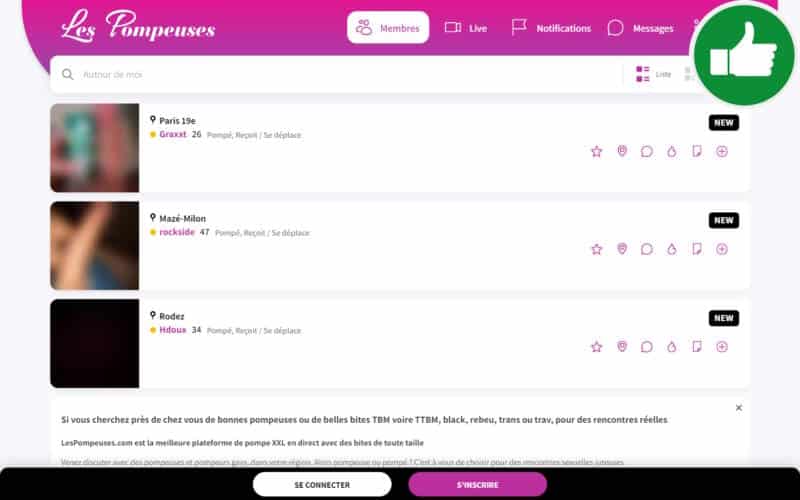Open rockside's profile thumbnail

(x=95, y=246)
